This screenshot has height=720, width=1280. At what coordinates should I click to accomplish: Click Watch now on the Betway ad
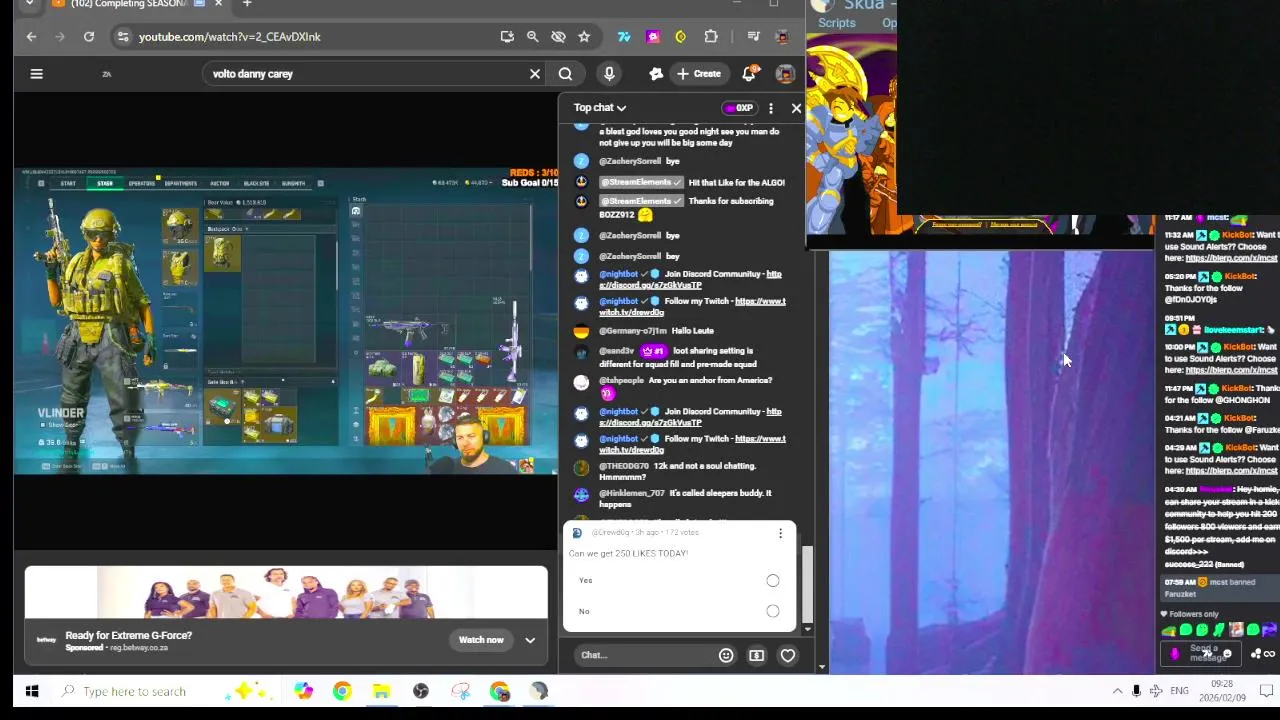coord(481,641)
